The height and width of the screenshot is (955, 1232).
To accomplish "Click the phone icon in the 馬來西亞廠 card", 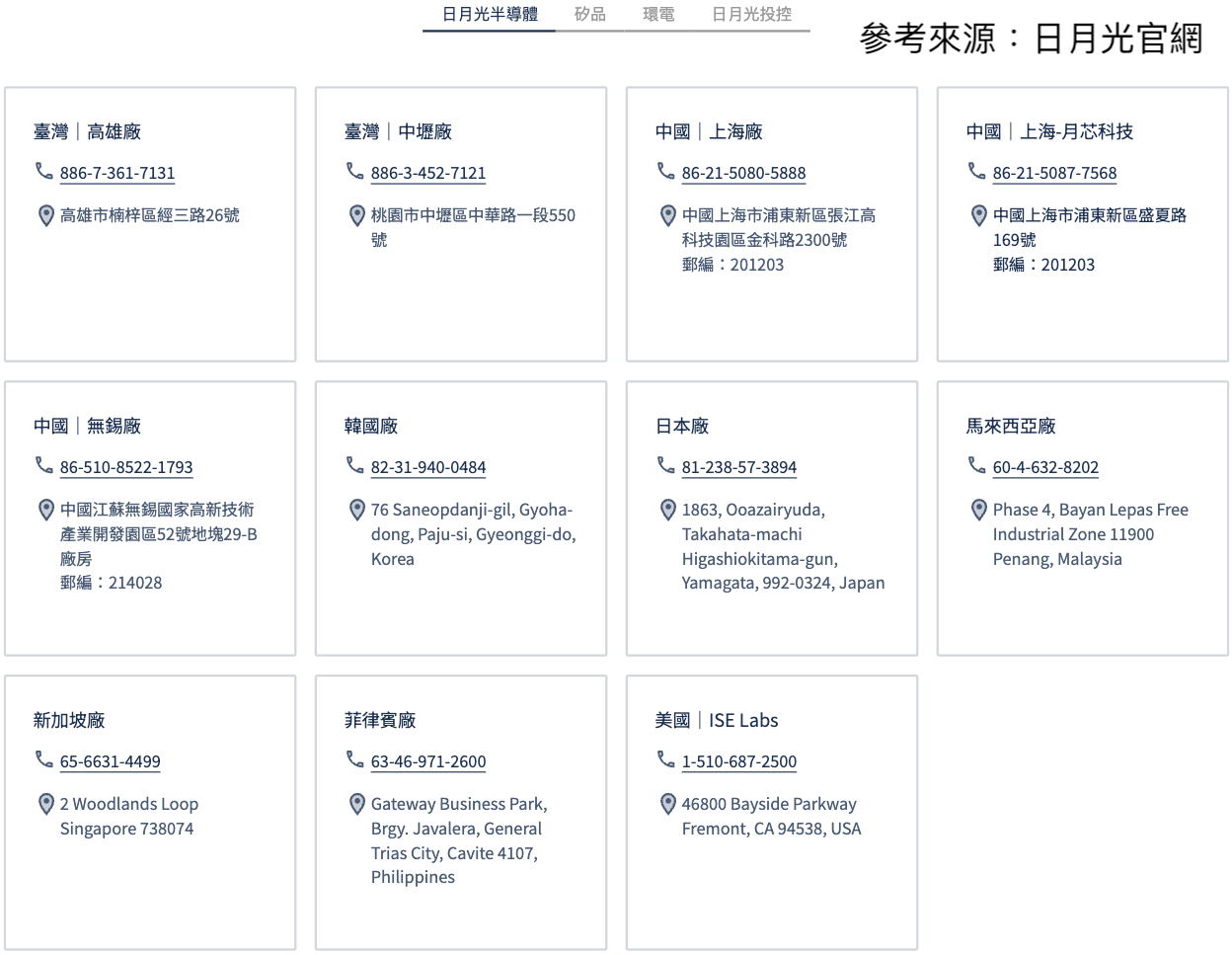I will 977,465.
